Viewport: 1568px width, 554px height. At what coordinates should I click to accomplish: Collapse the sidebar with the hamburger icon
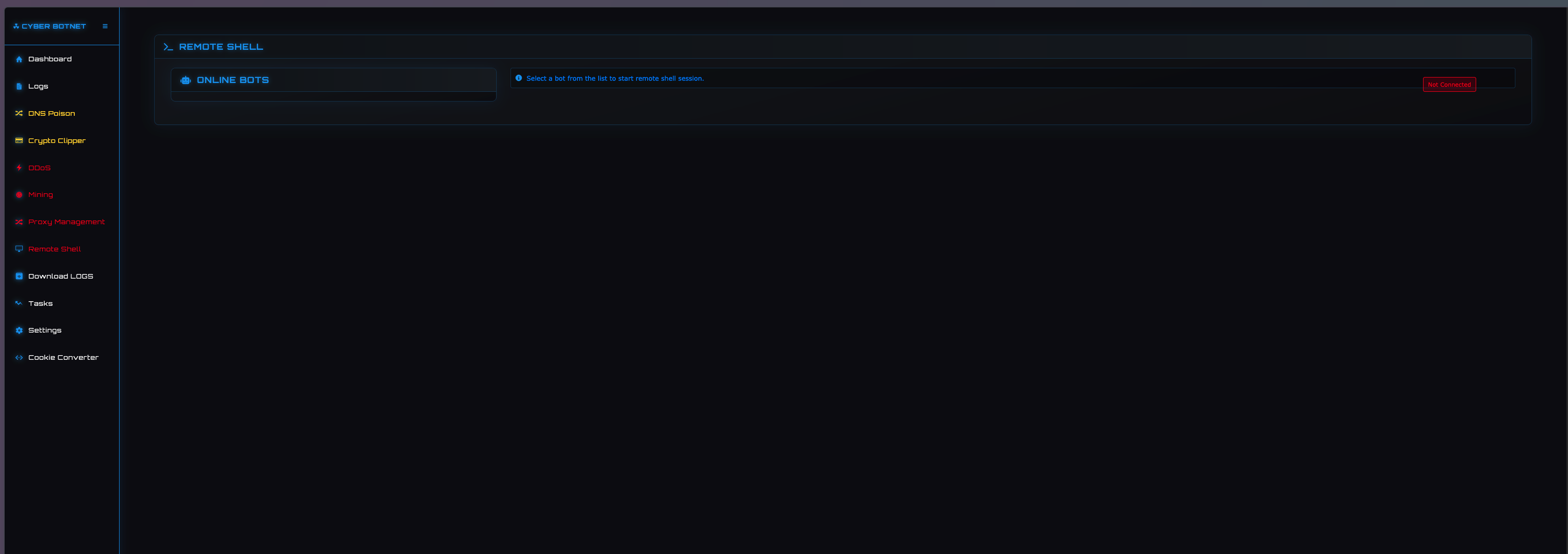pyautogui.click(x=105, y=26)
